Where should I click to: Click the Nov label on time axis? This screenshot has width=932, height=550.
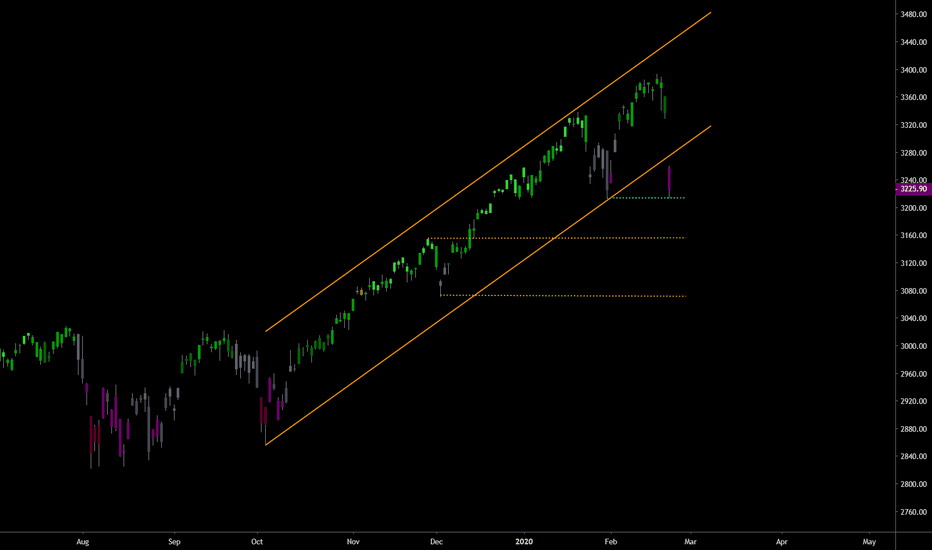[x=353, y=542]
